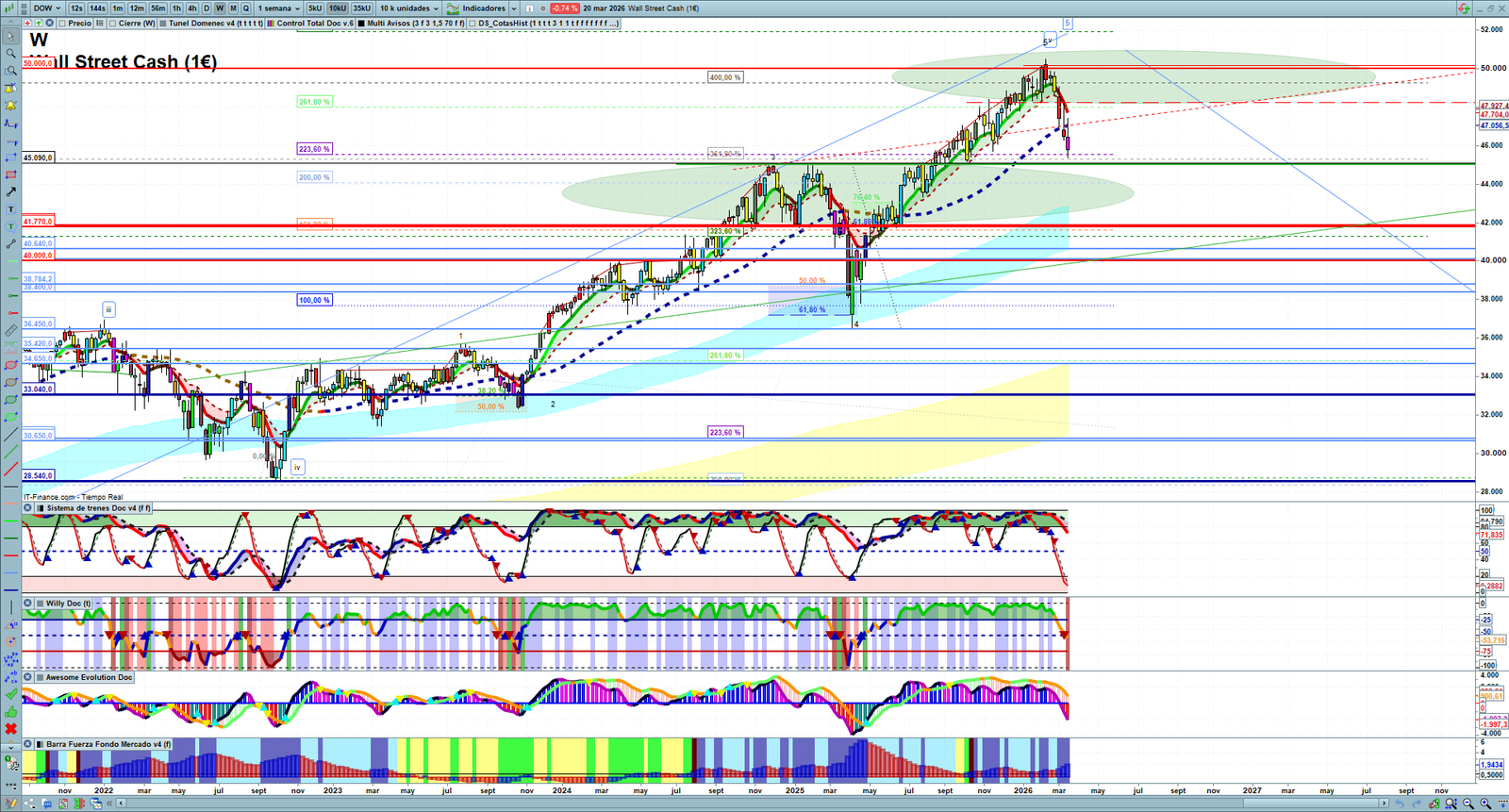Close the Willy Doc panel

[28, 604]
